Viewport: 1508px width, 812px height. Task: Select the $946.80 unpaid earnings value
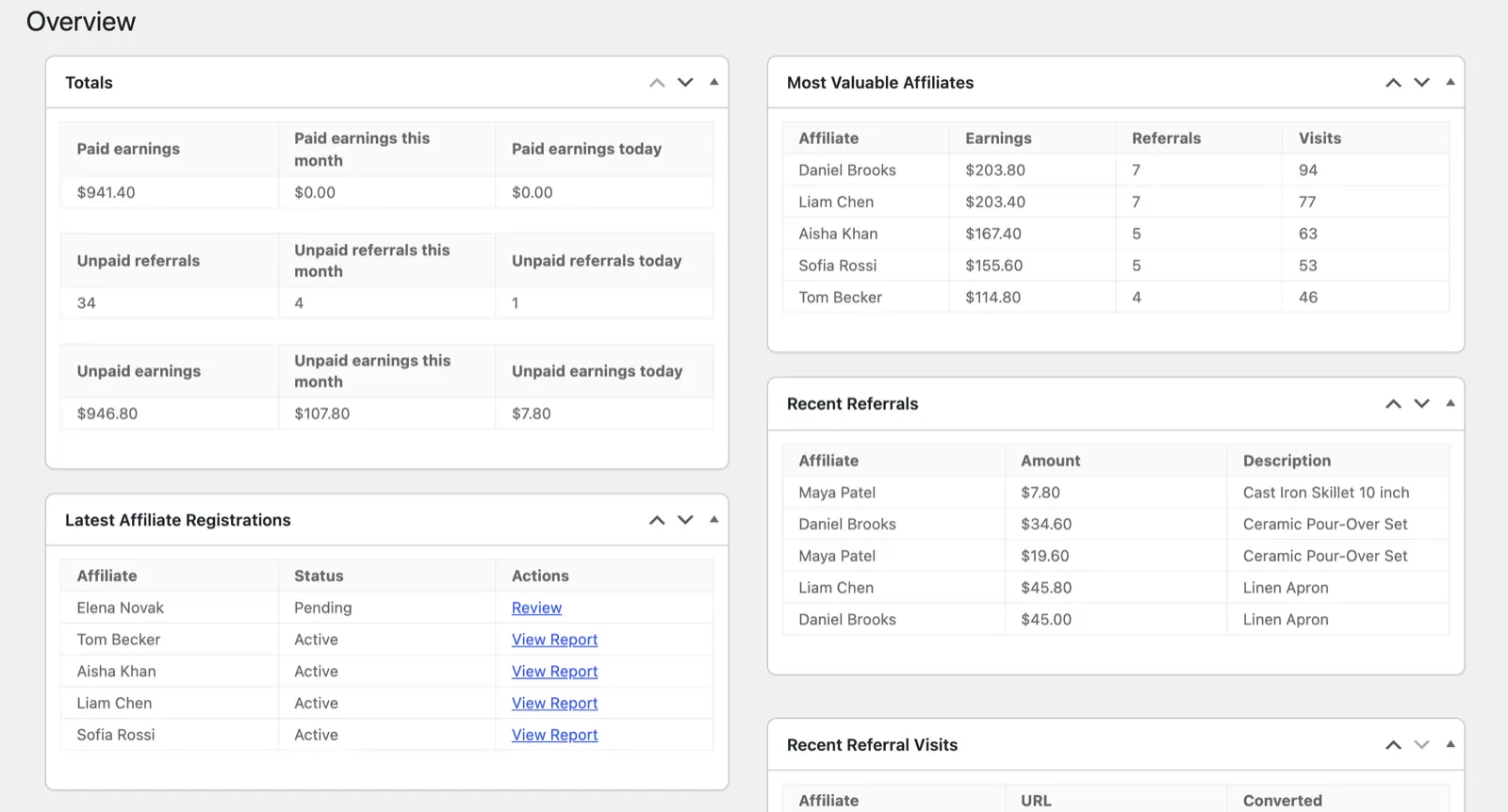pyautogui.click(x=107, y=414)
